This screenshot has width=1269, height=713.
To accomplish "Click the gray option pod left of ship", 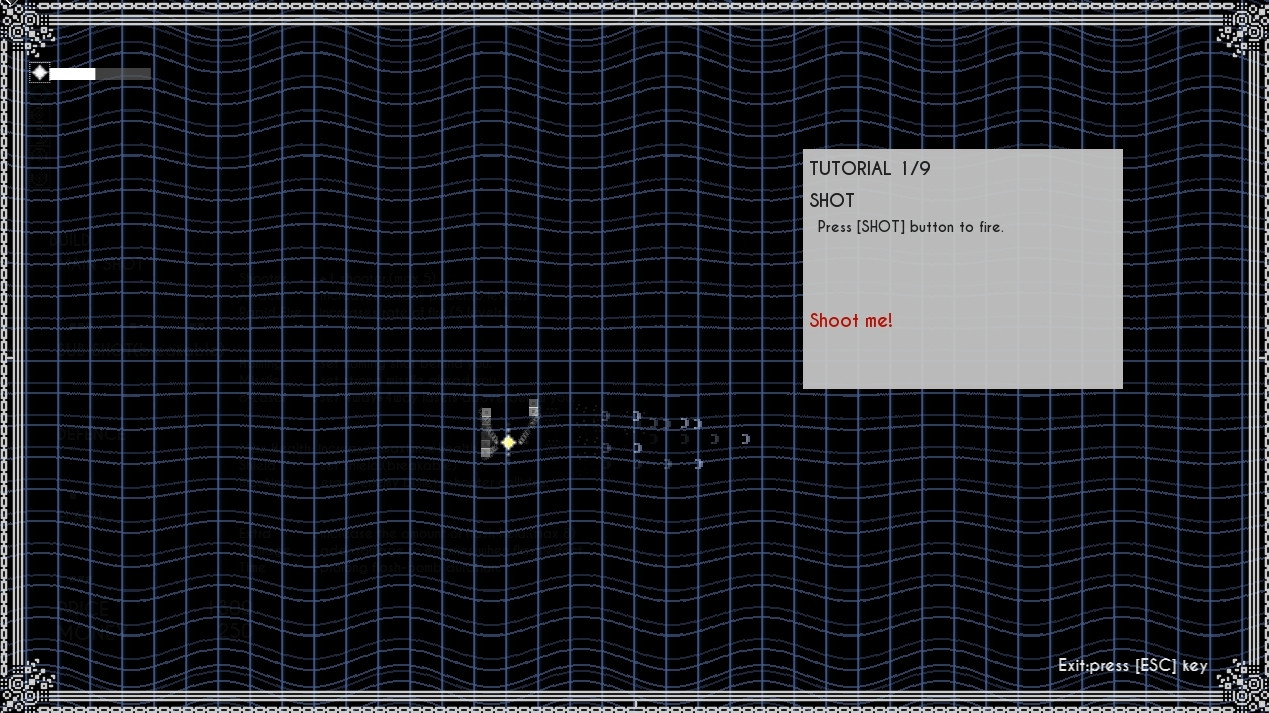I will 486,432.
